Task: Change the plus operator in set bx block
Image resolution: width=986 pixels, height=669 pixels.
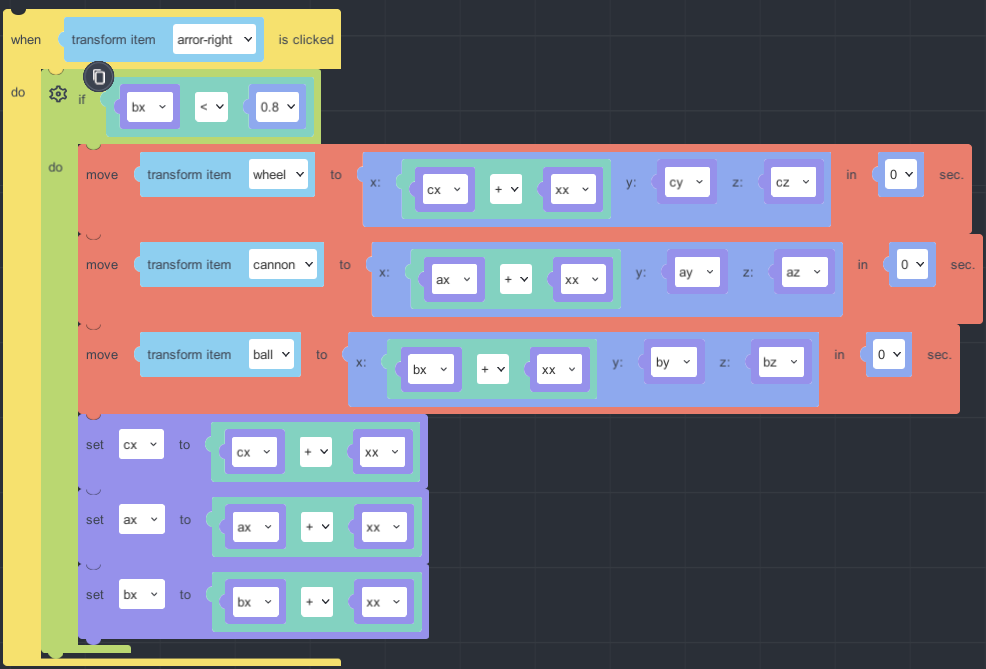Action: pos(317,602)
